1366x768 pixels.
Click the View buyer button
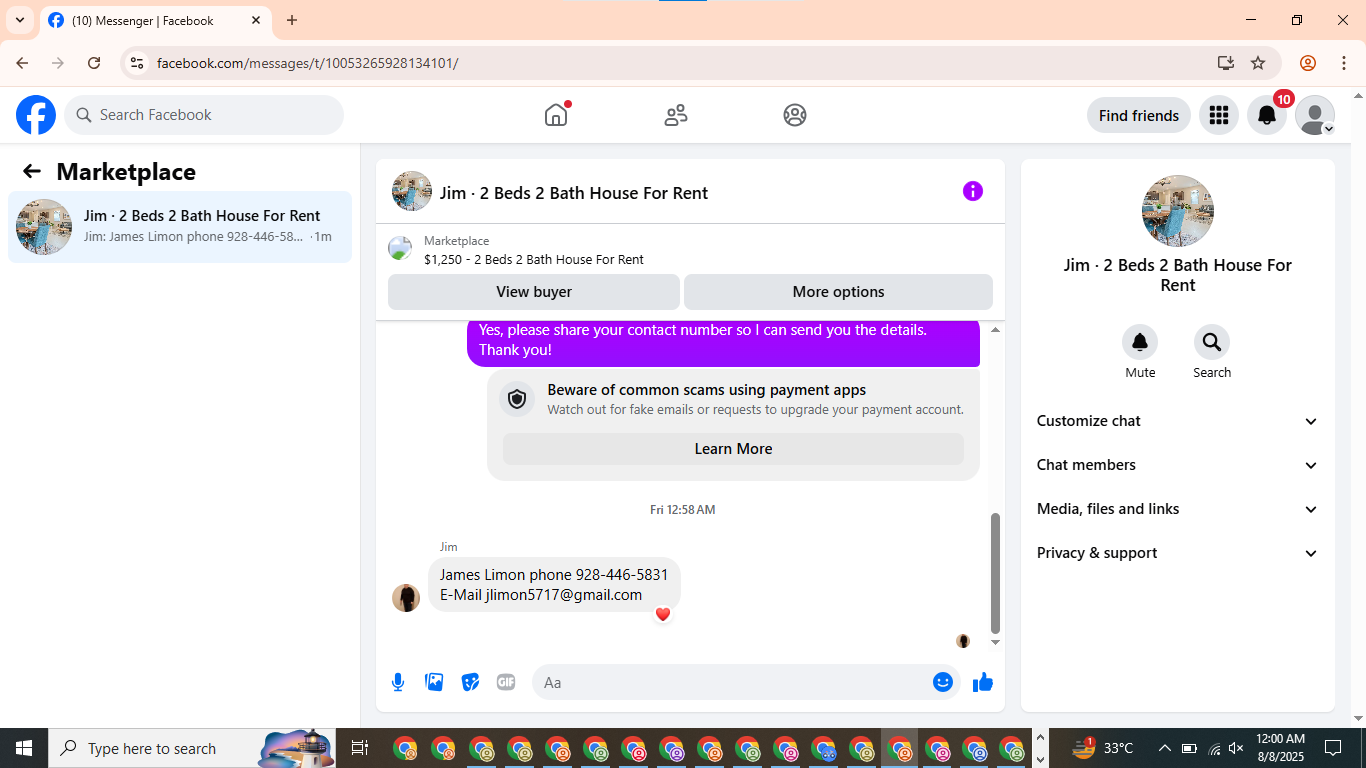[534, 292]
